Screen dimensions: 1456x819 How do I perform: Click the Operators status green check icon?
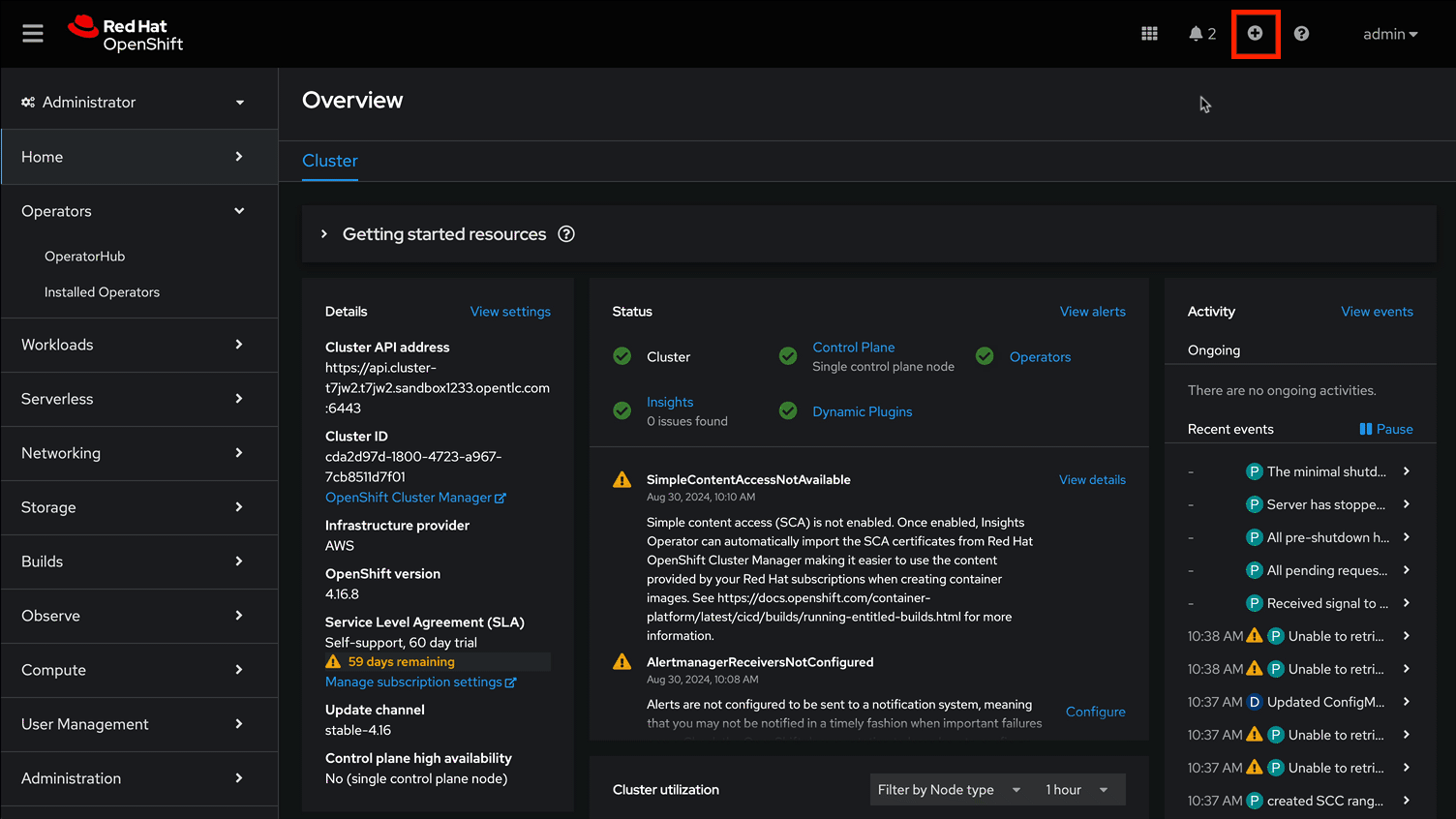985,356
